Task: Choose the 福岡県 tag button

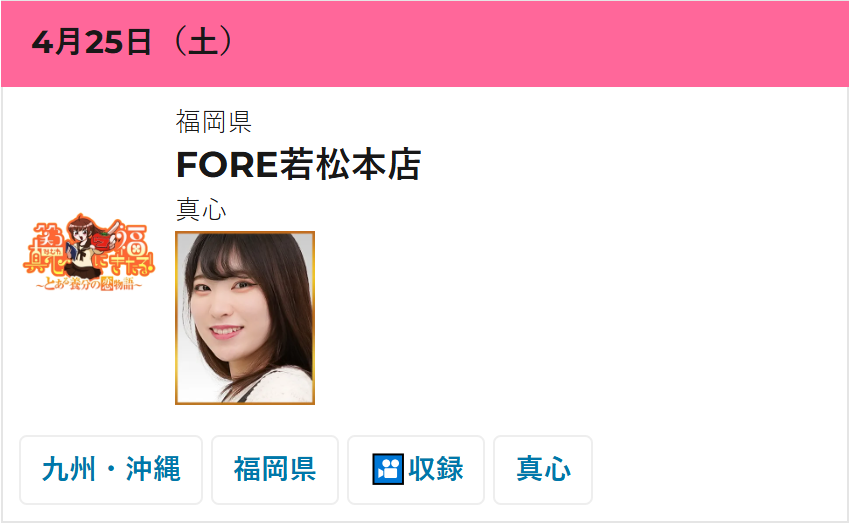Action: coord(275,469)
